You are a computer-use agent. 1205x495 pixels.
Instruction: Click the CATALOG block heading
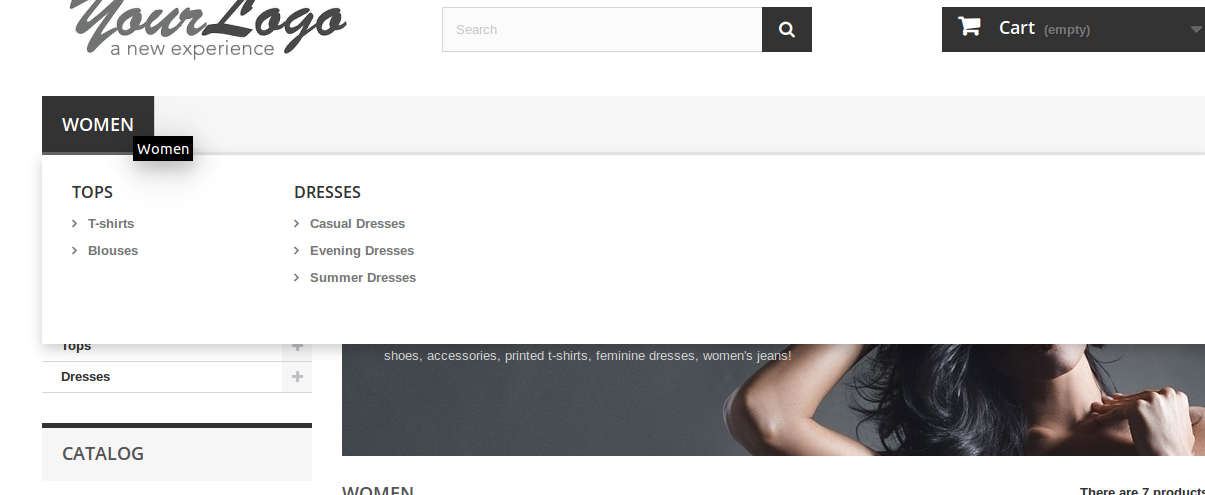103,454
